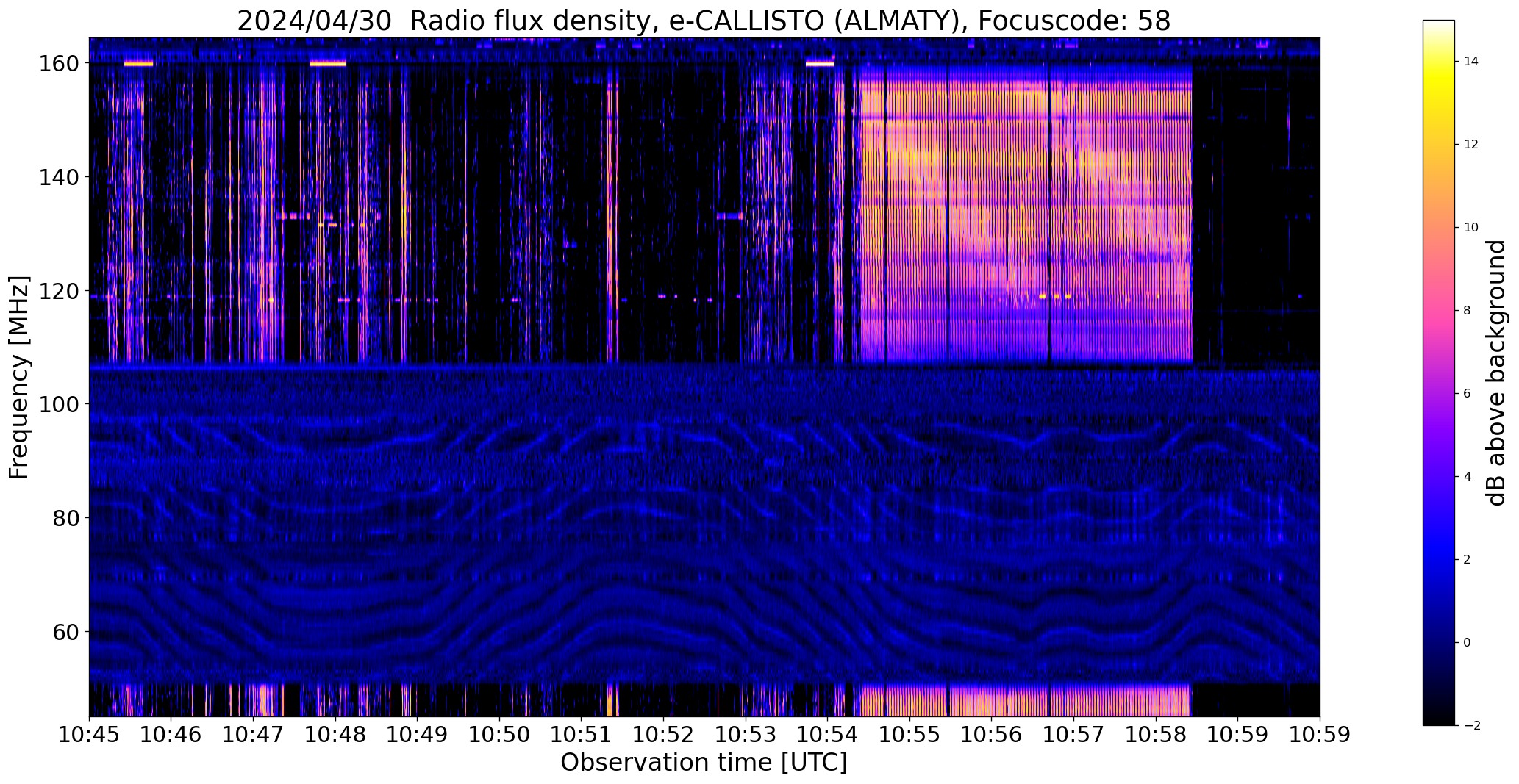This screenshot has width=1519, height=784.
Task: Click the 10:52 time tick label
Action: [x=663, y=734]
